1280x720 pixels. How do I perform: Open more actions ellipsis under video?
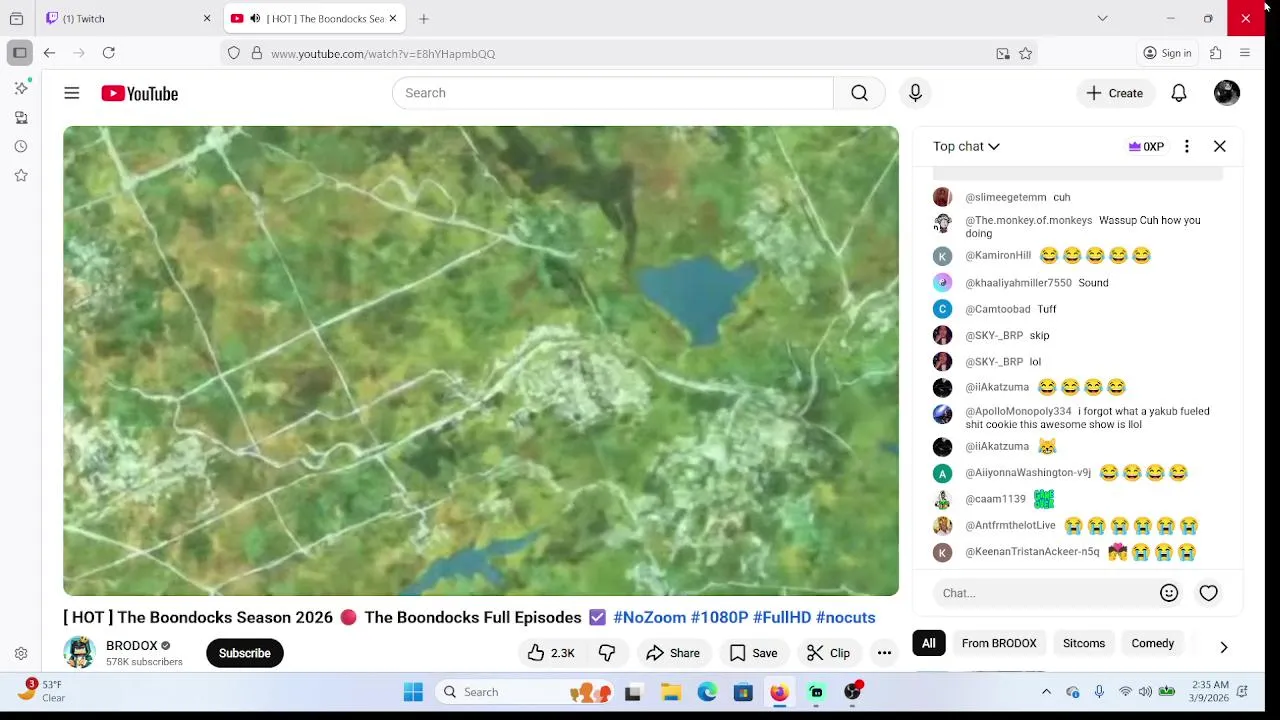(x=884, y=653)
